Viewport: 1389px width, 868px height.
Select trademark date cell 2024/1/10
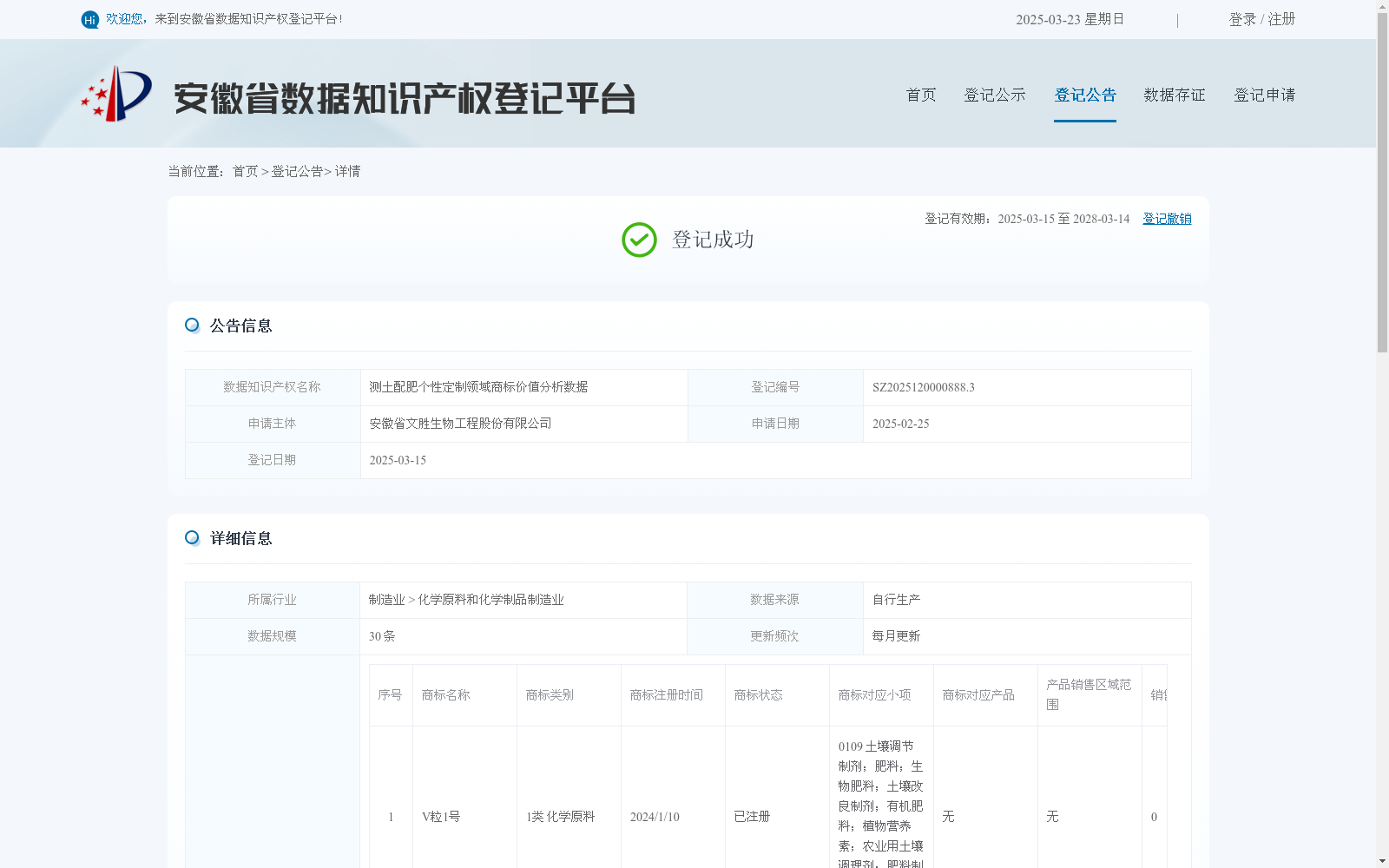[655, 817]
